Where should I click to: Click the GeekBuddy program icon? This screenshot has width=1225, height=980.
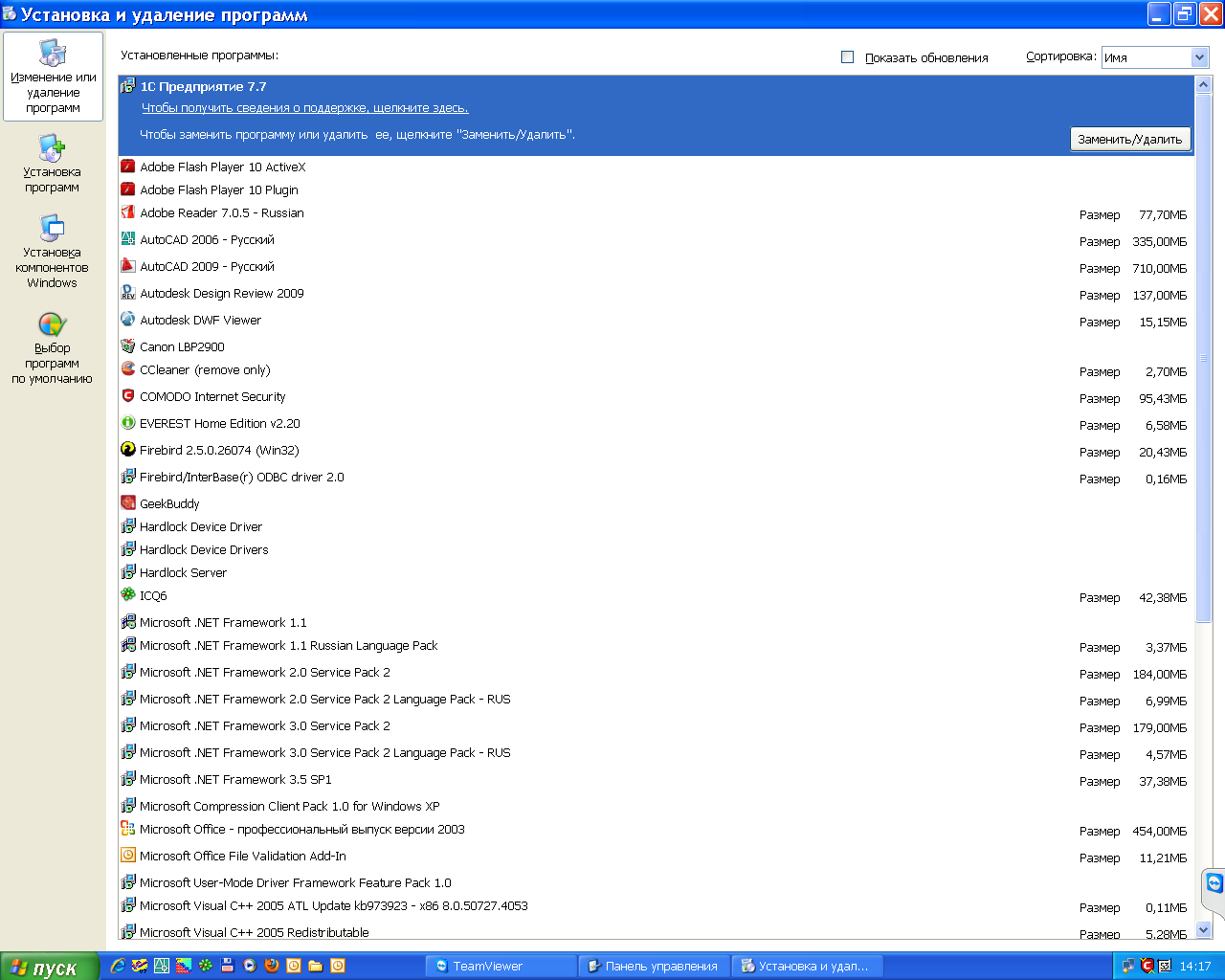(128, 503)
